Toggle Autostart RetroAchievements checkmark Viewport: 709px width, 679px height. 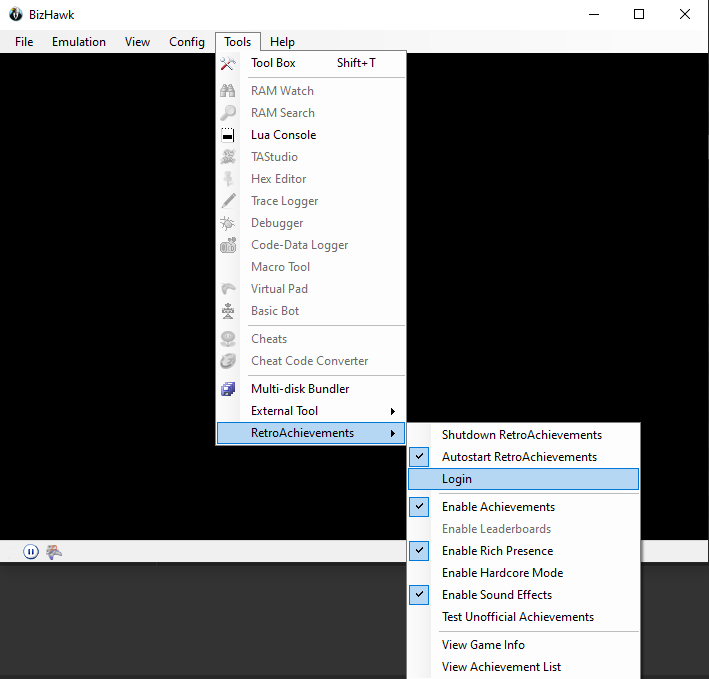[x=419, y=457]
